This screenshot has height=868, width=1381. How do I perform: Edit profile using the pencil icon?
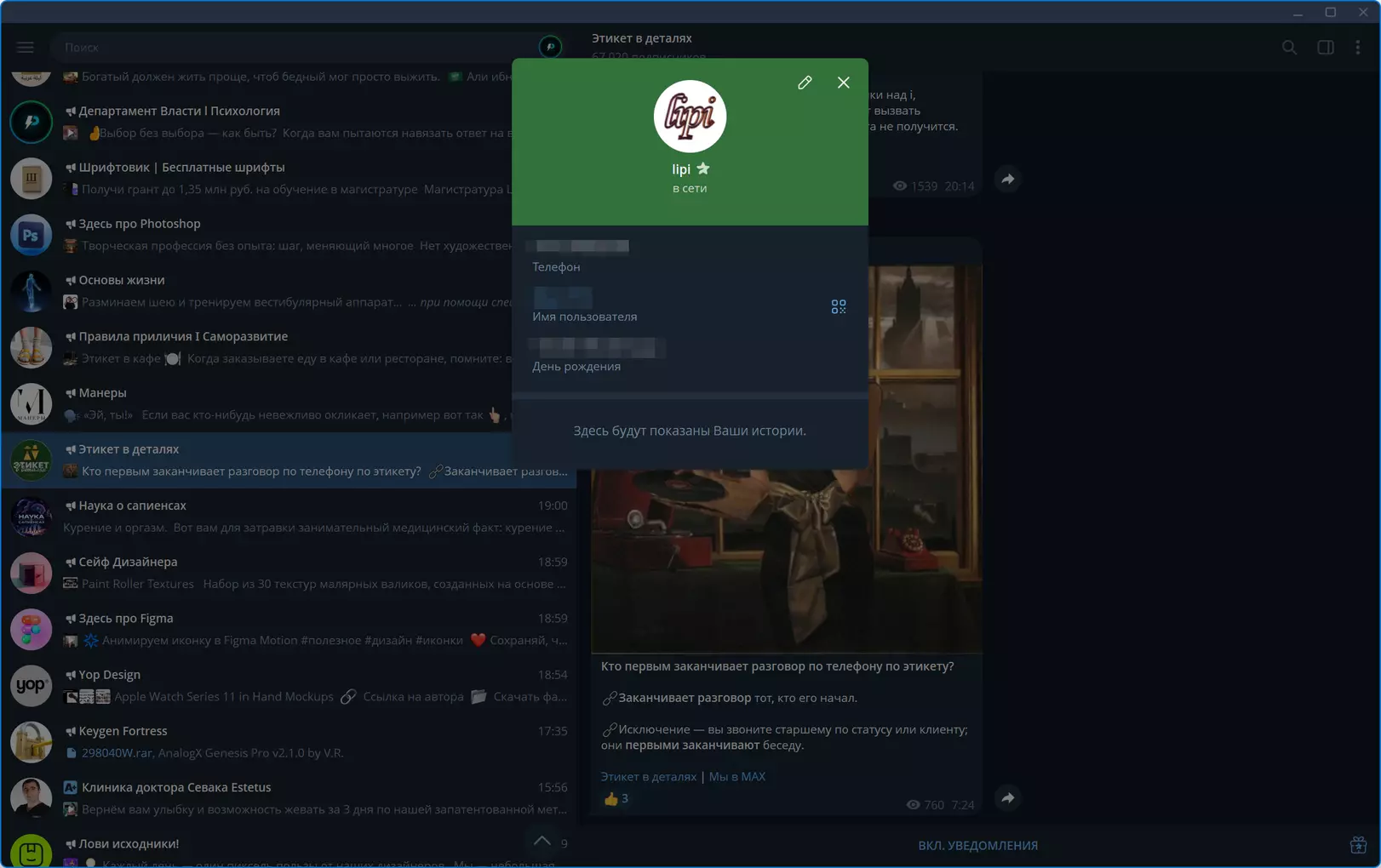coord(805,83)
